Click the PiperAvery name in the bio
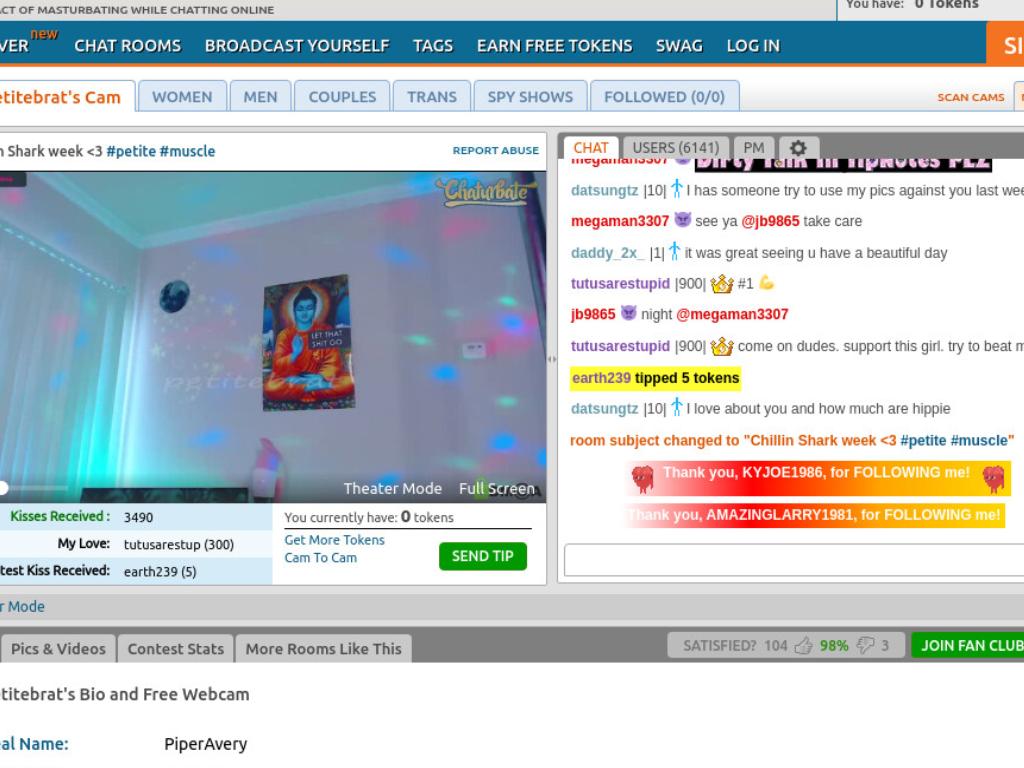The height and width of the screenshot is (768, 1024). [206, 744]
